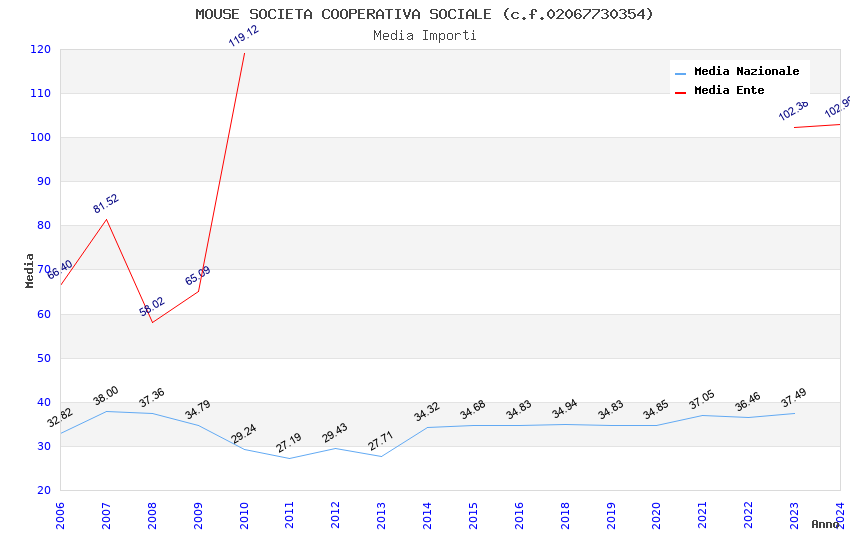850x550 pixels.
Task: Select the 27.19 national average label
Action: [289, 443]
